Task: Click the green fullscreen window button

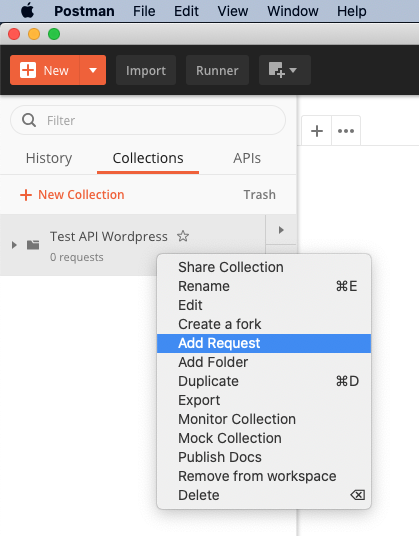Action: click(54, 34)
